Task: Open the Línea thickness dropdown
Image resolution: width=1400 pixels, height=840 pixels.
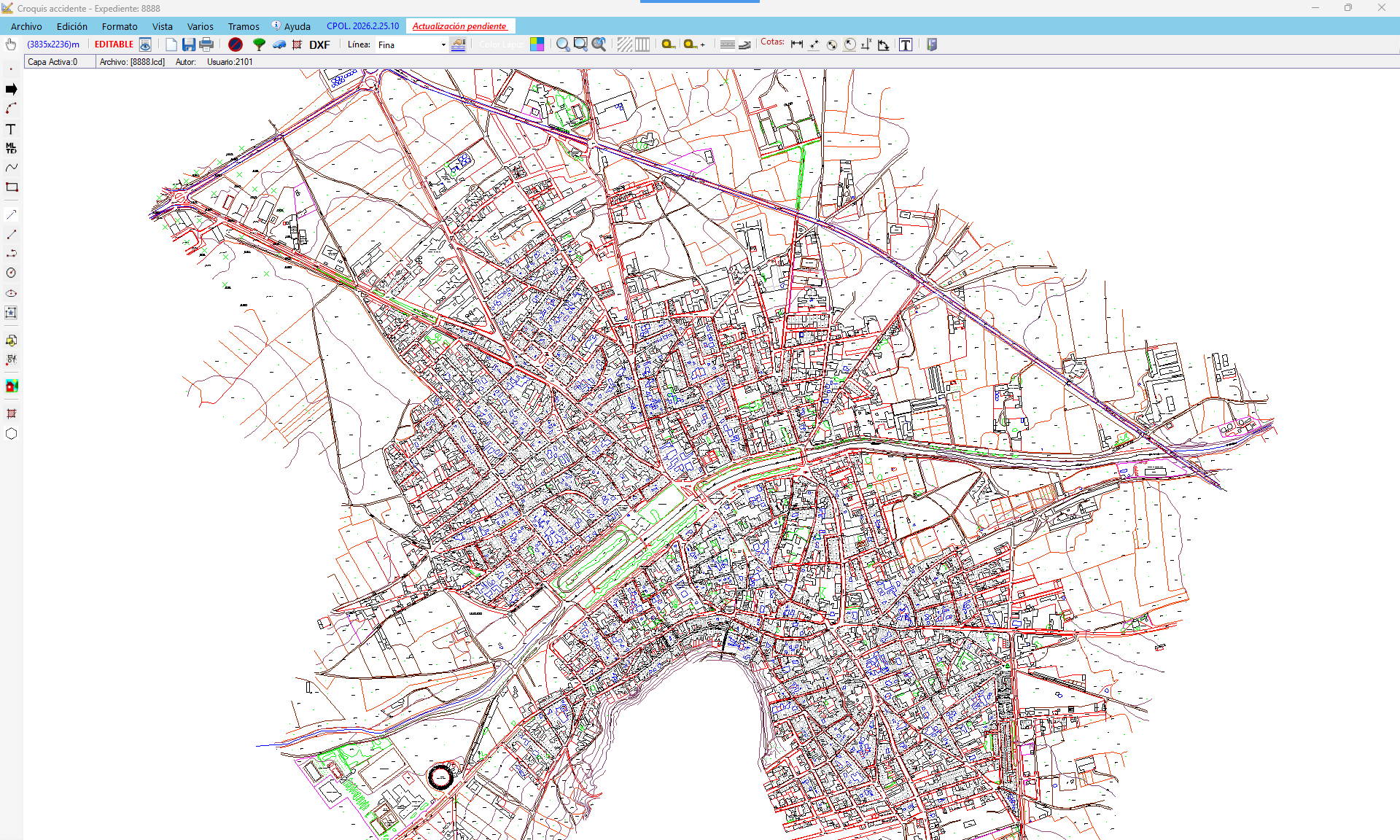Action: [x=443, y=45]
